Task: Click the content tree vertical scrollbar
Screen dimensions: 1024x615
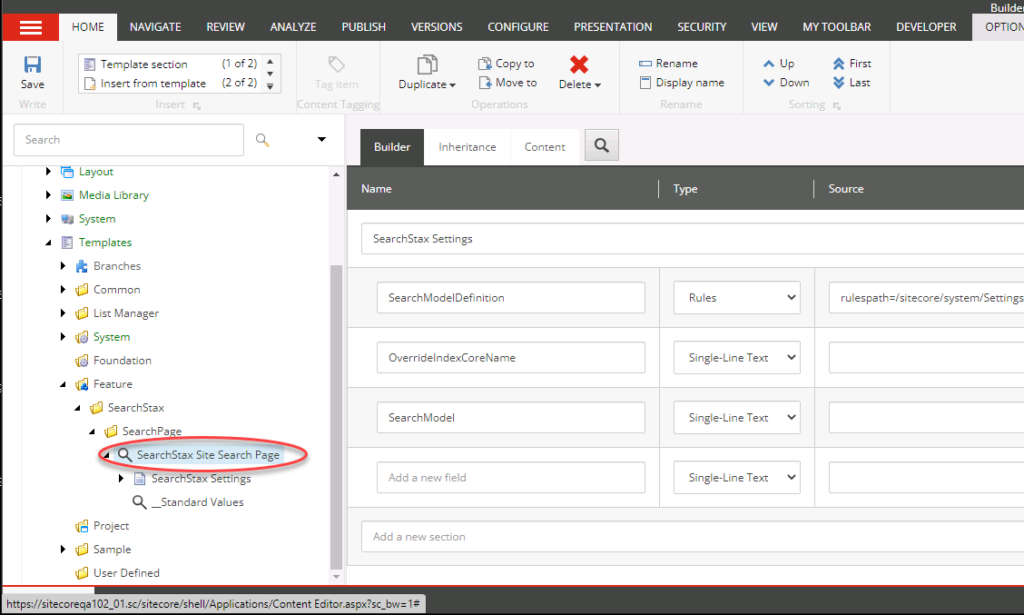Action: [336, 418]
